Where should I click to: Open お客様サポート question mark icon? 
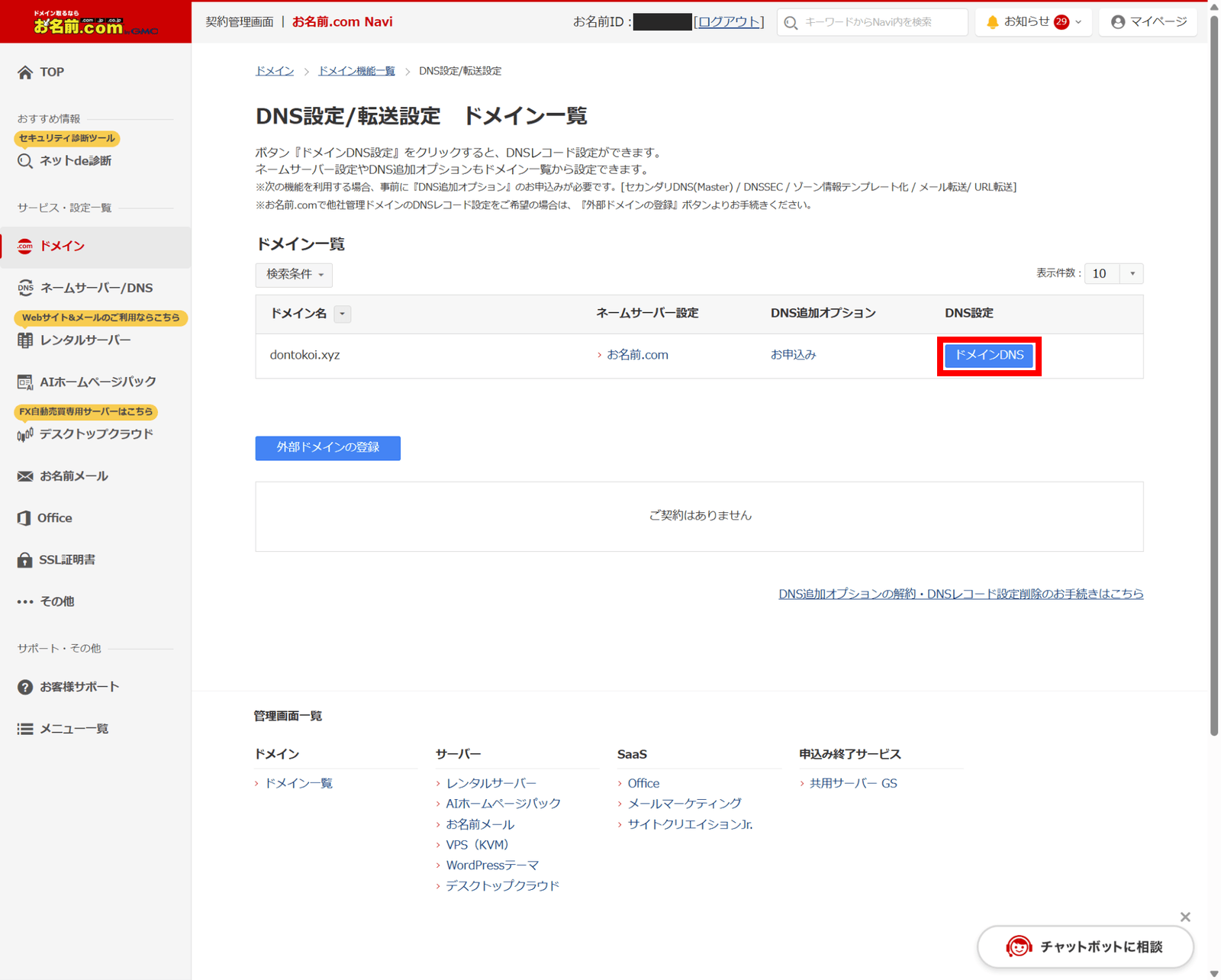(25, 687)
